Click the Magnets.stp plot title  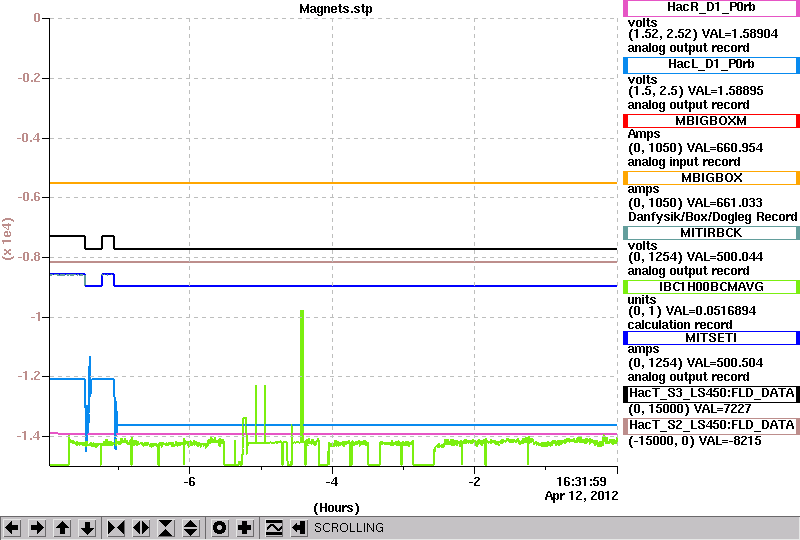(336, 9)
